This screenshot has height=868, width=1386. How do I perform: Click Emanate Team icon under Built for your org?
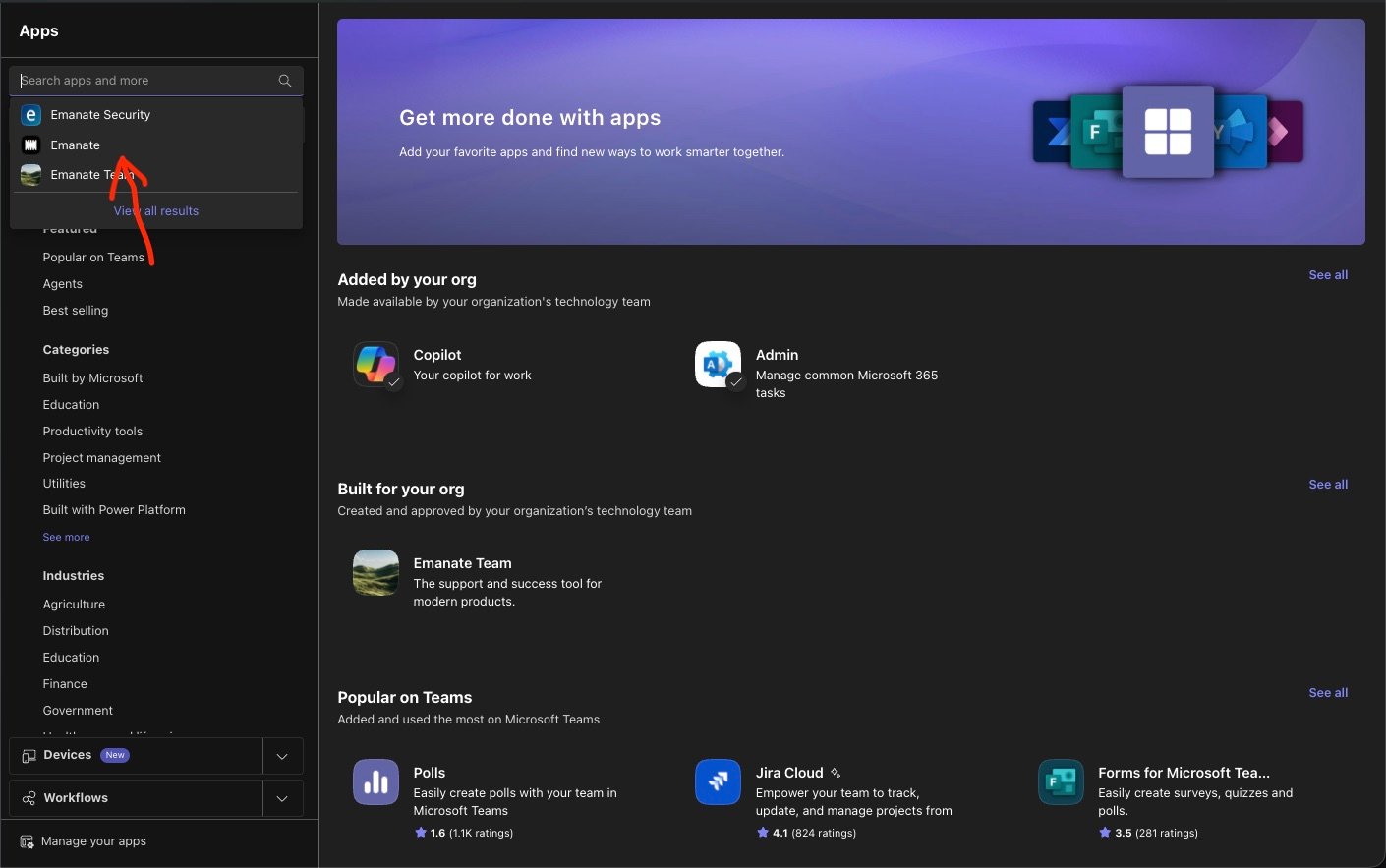[x=376, y=573]
